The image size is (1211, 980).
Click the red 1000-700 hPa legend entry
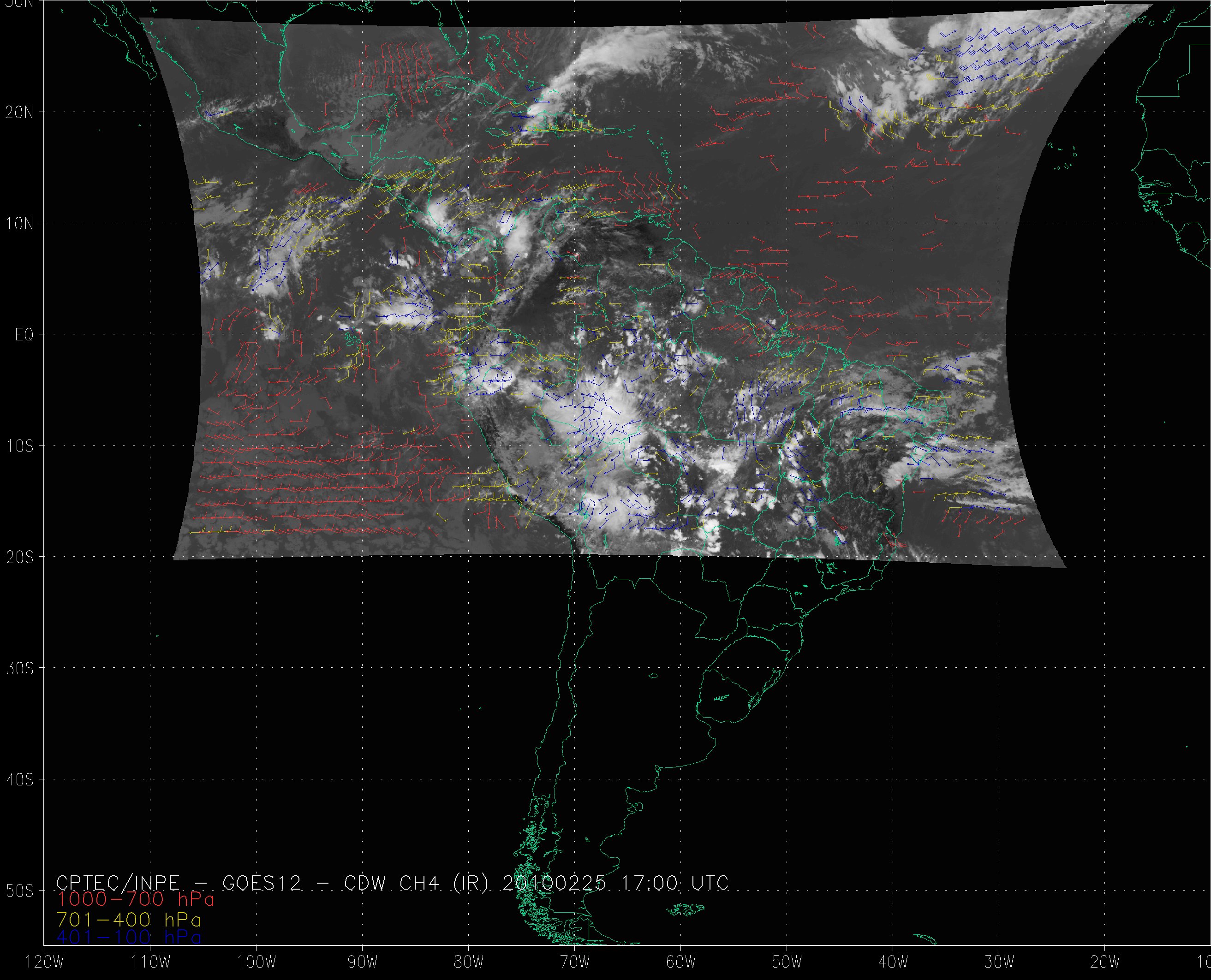point(136,898)
